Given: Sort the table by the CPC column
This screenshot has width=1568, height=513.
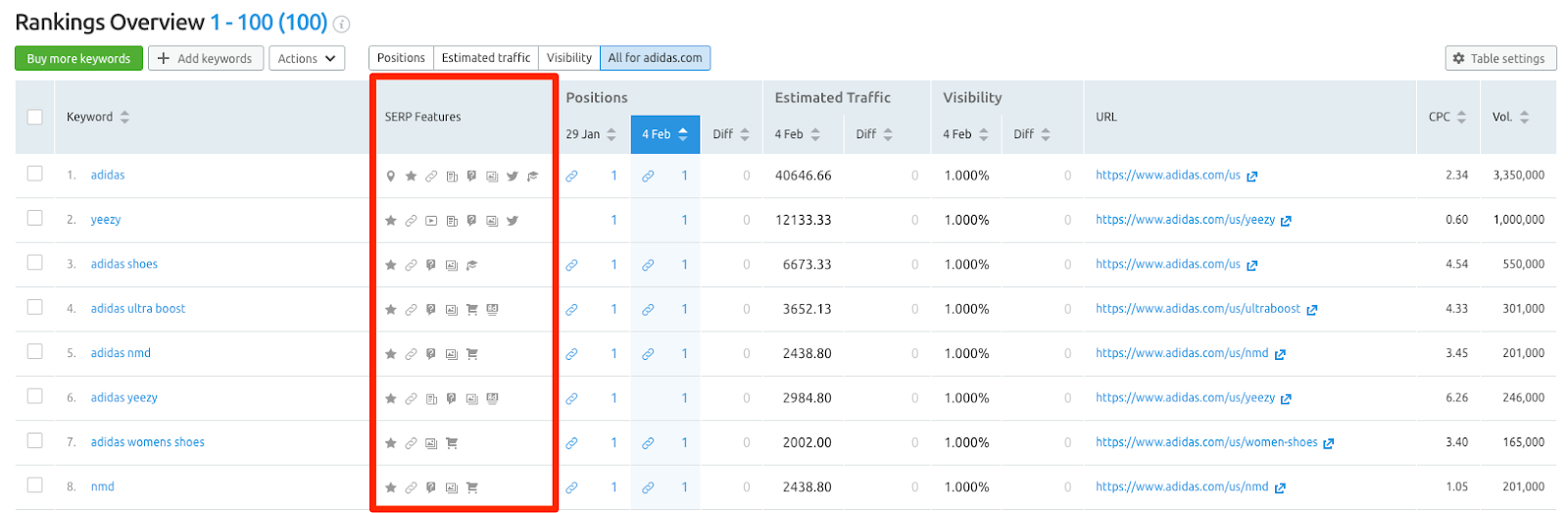Looking at the screenshot, I should [x=1447, y=117].
